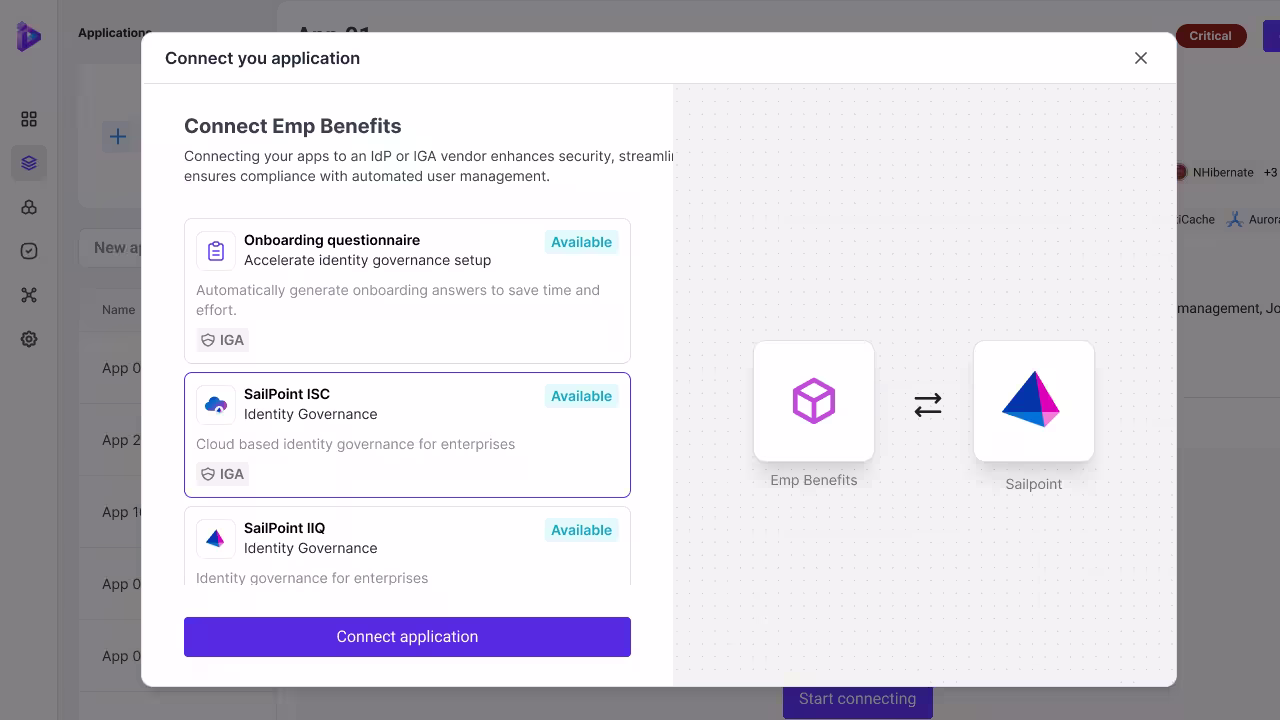1280x720 pixels.
Task: Click the Critical badge in background page
Action: point(1210,36)
